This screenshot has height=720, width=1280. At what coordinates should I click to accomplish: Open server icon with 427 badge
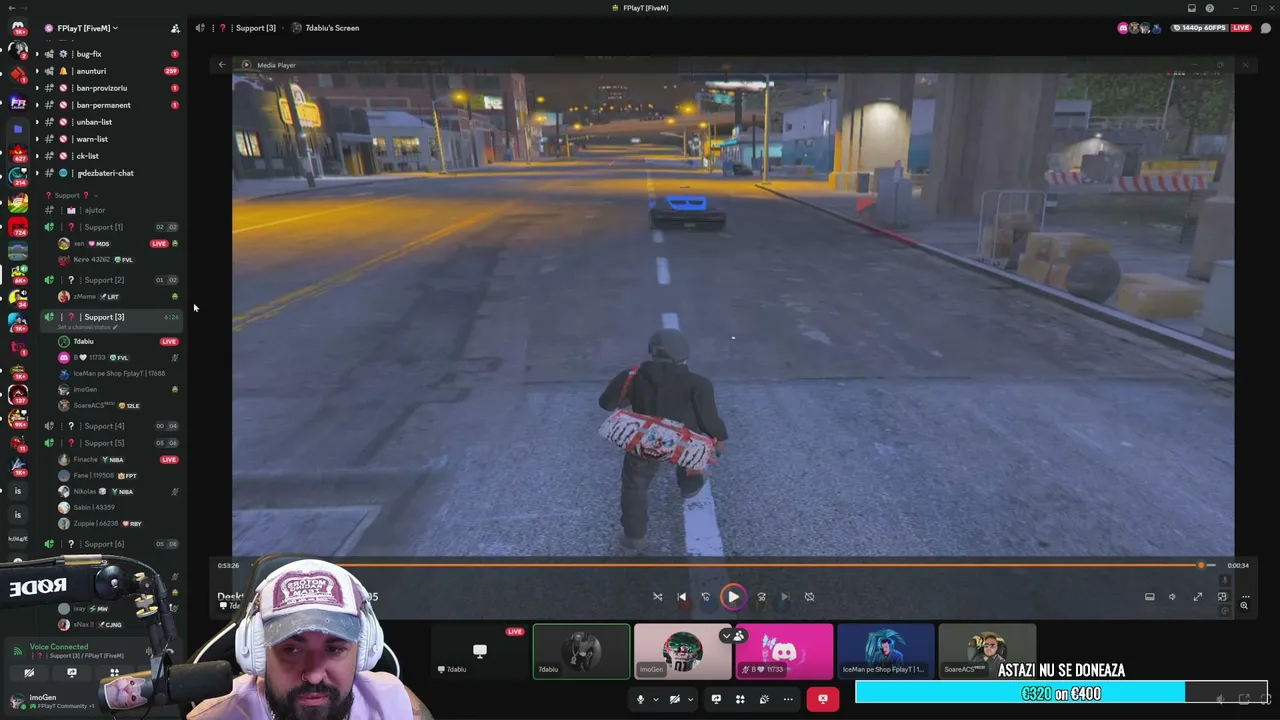pyautogui.click(x=17, y=153)
